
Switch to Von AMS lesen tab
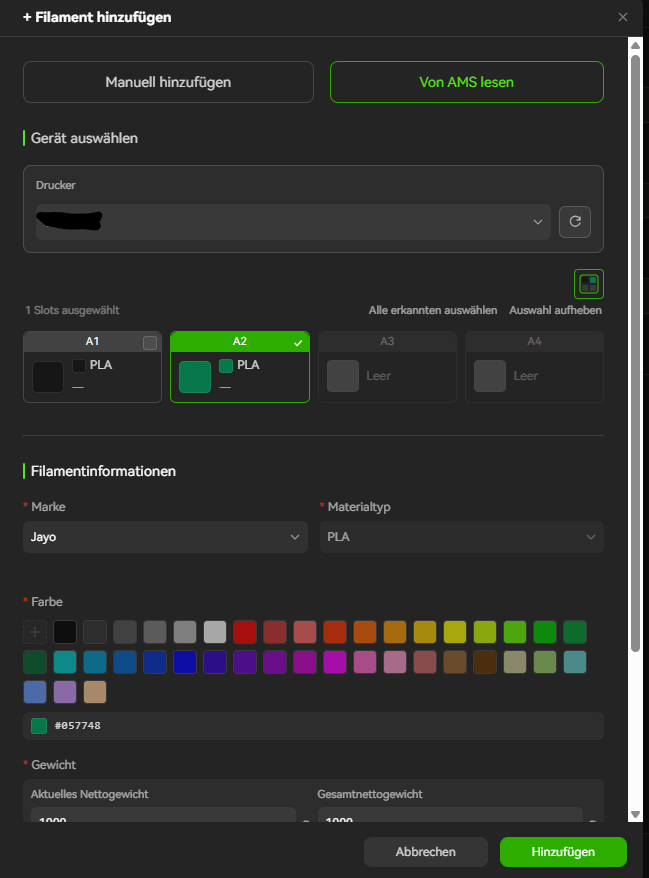click(466, 82)
